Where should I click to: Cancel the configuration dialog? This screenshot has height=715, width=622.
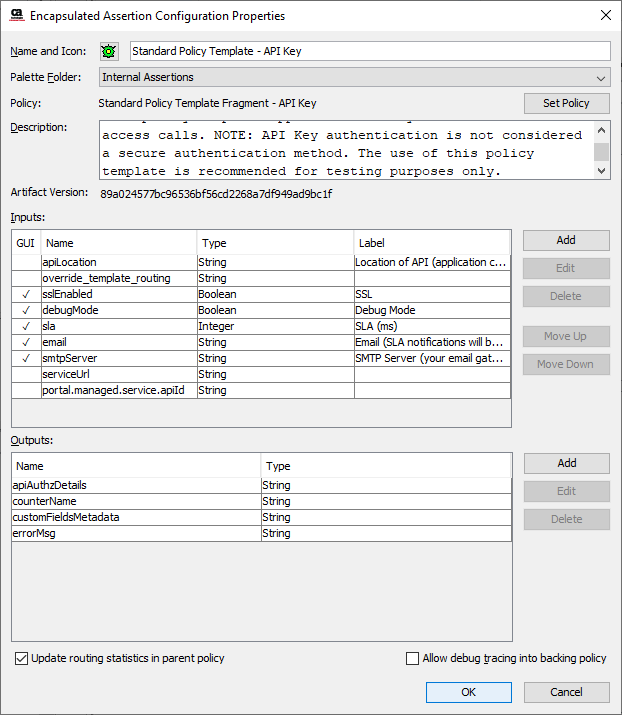566,692
